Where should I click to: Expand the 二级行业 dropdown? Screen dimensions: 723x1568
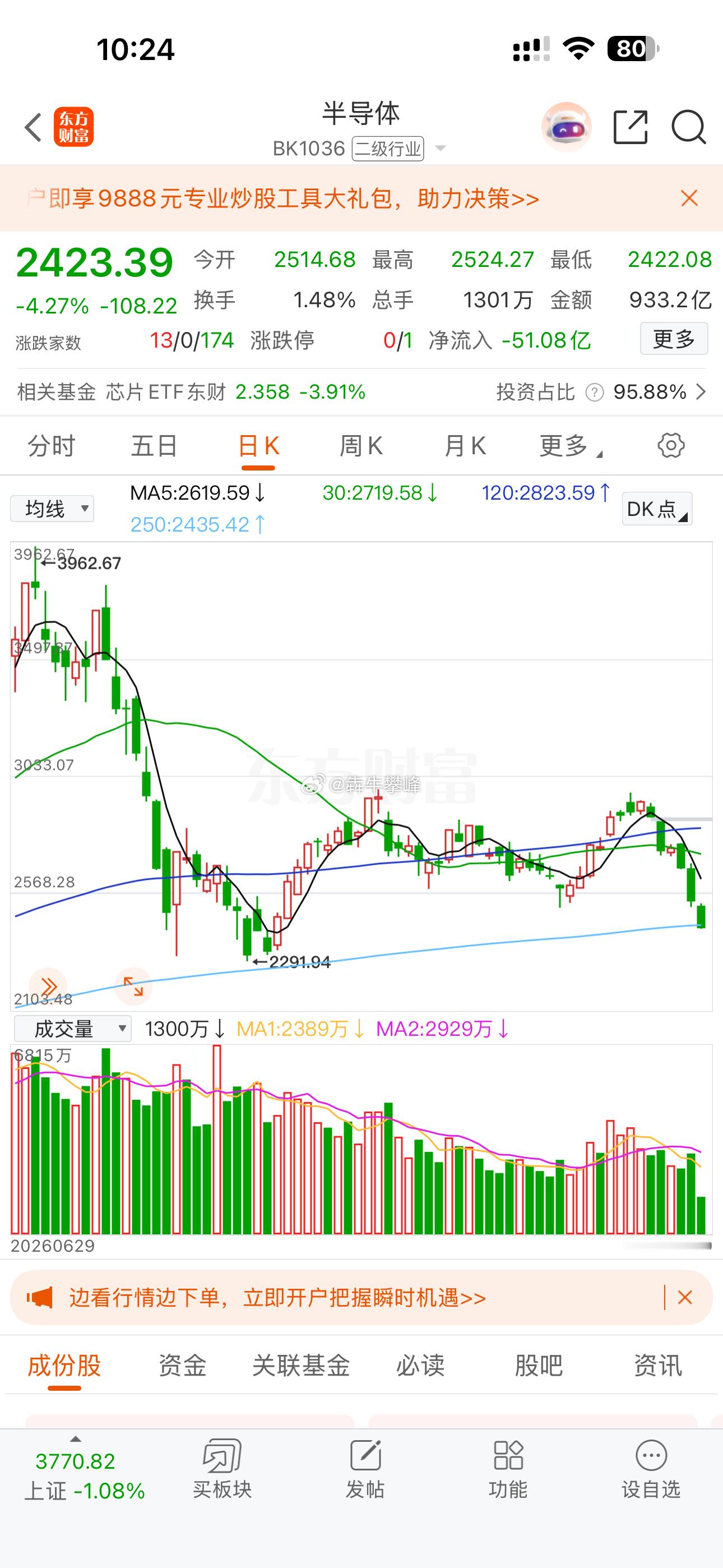tap(441, 149)
